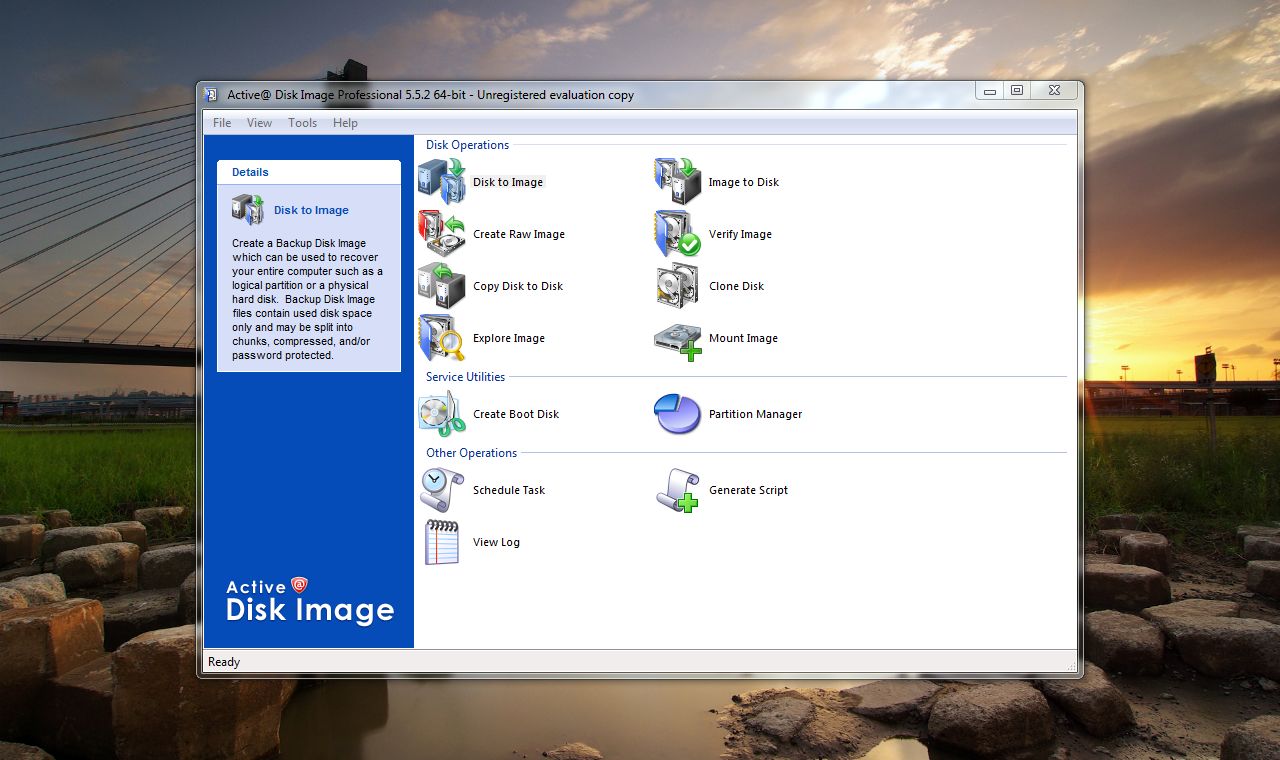Click the Image to Disk icon
Viewport: 1280px width, 760px height.
678,182
